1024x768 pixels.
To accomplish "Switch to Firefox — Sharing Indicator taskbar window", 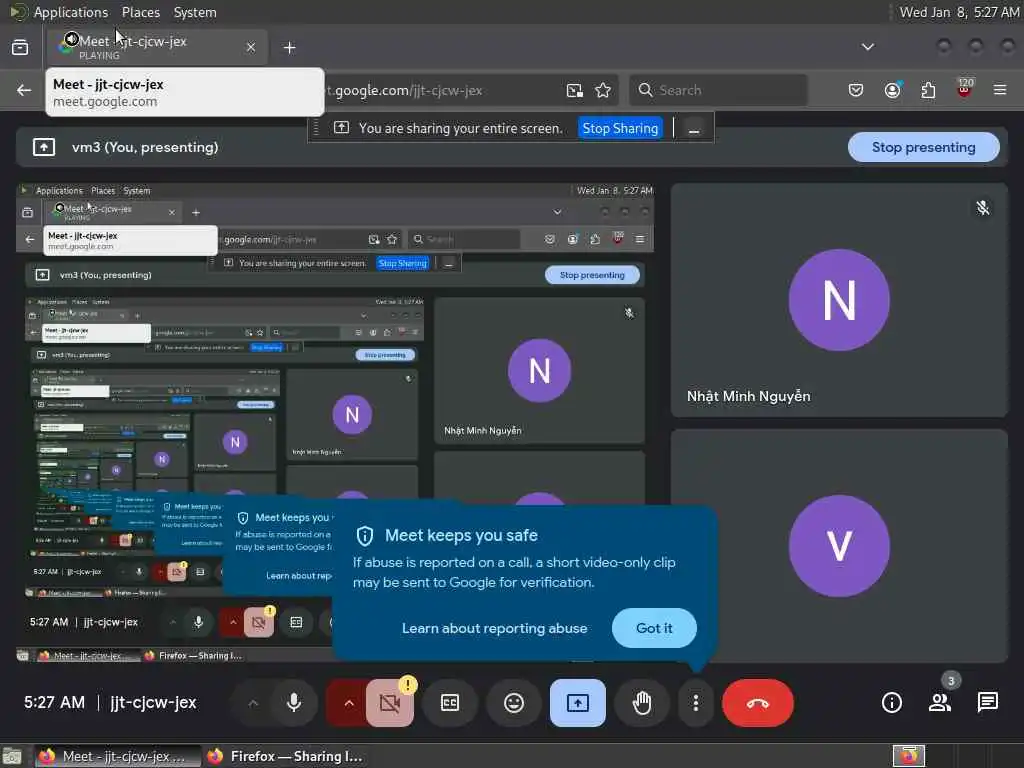I will click(x=285, y=756).
